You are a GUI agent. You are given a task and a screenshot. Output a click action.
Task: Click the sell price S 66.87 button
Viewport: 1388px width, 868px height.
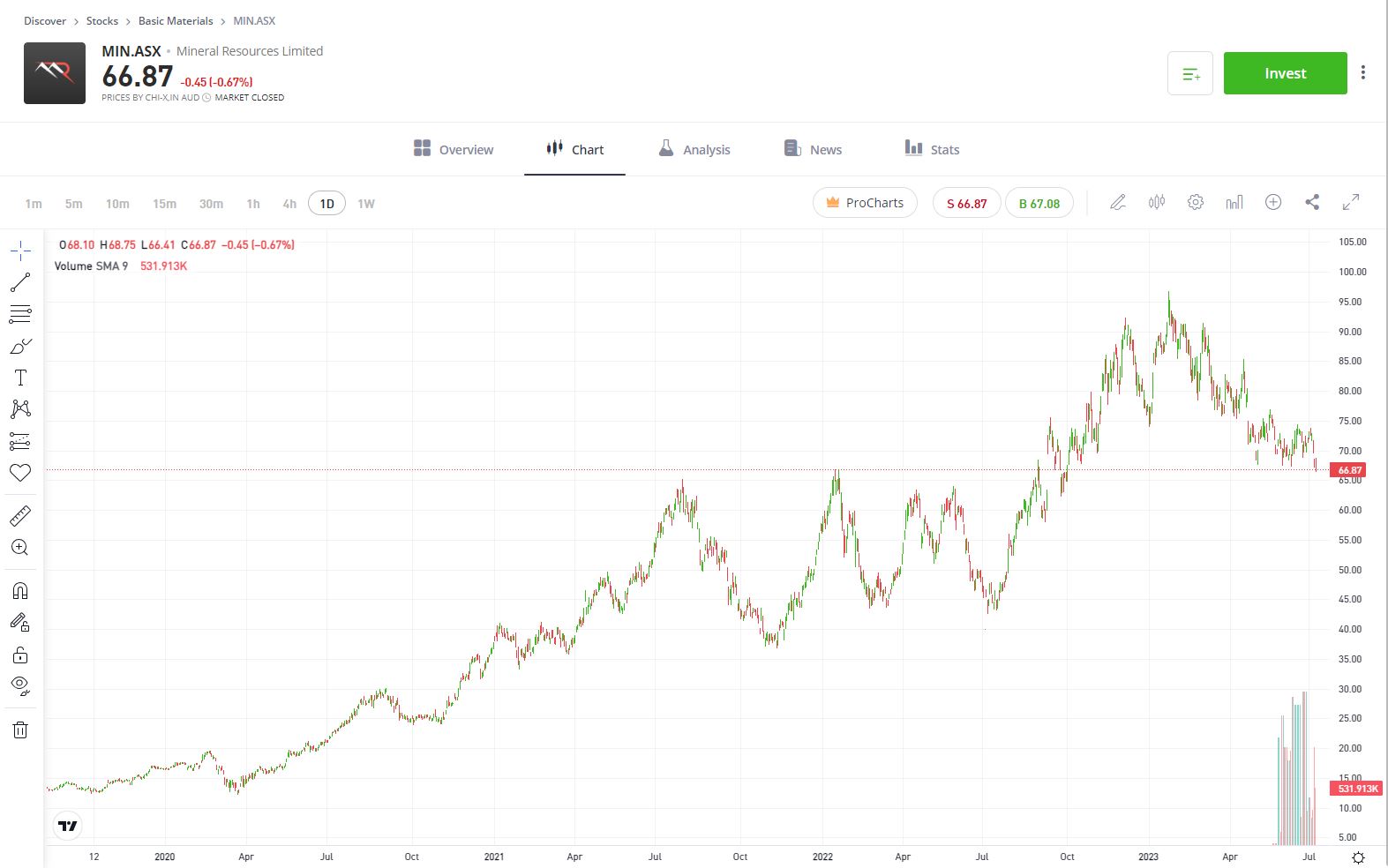click(x=966, y=203)
